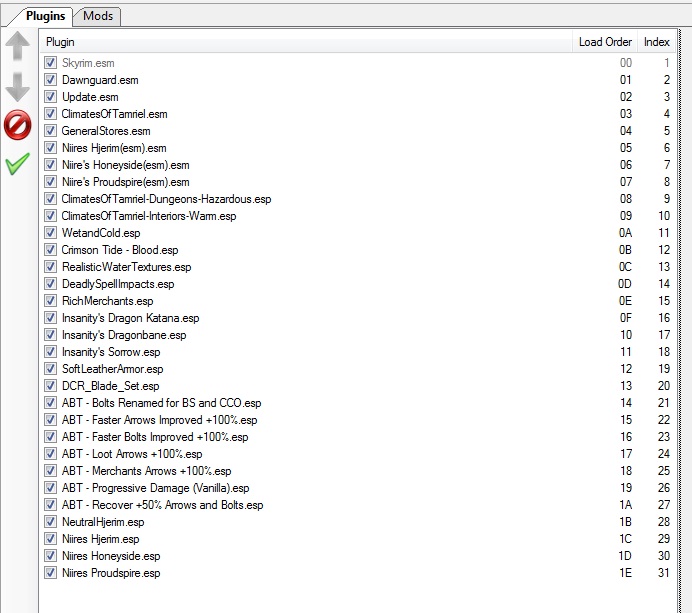Click the green checkmark enable all icon
This screenshot has width=692, height=613.
coord(18,164)
